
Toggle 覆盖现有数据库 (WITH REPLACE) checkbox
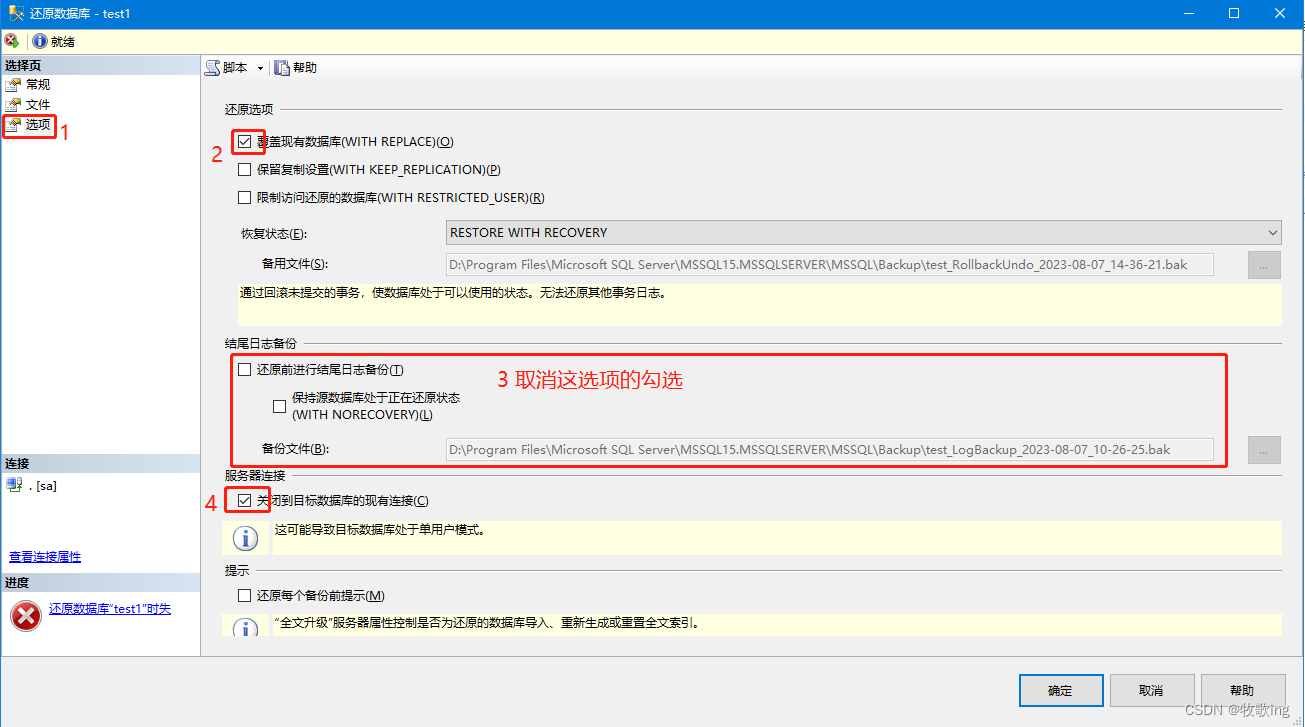tap(245, 142)
